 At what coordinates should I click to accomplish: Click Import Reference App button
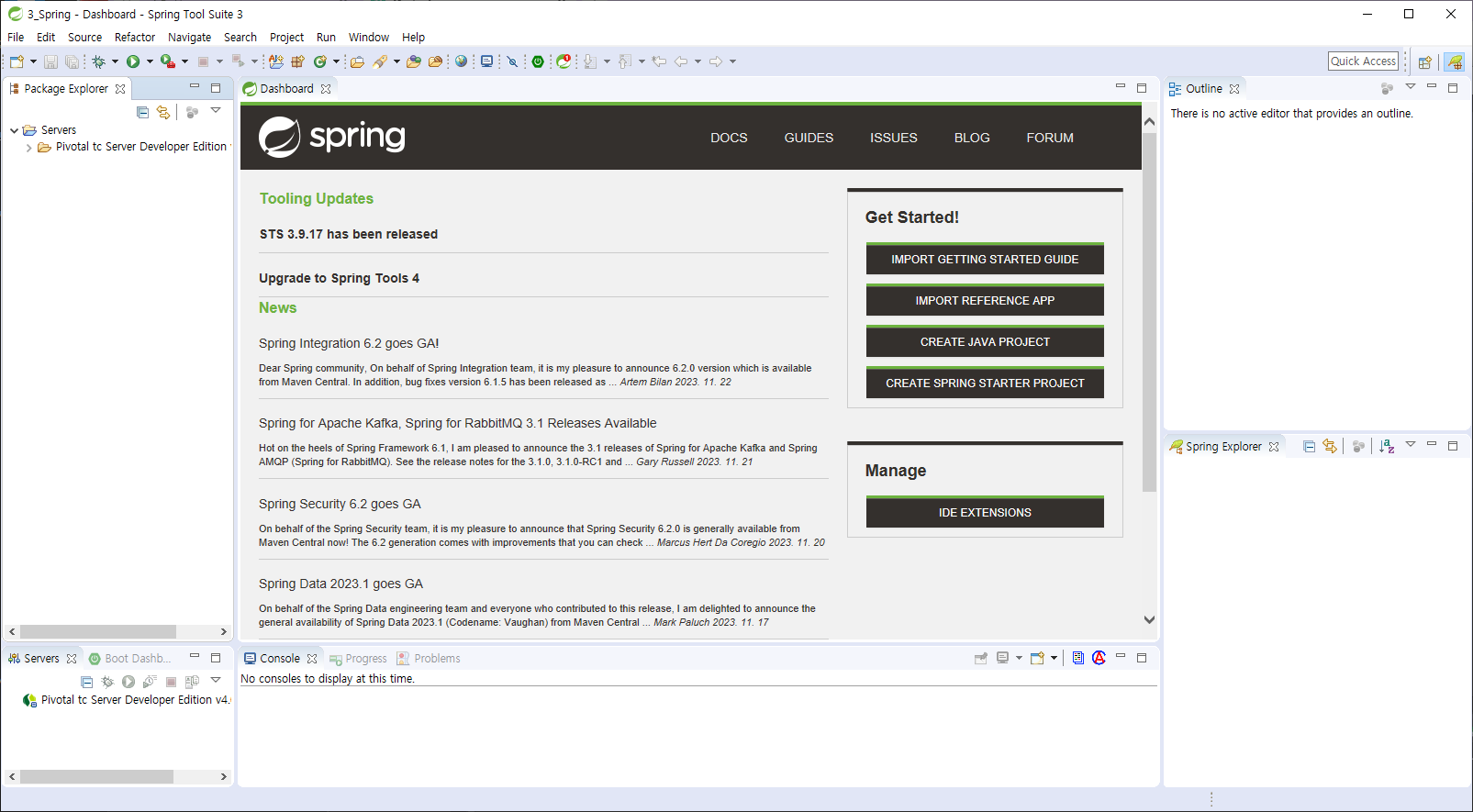coord(985,300)
